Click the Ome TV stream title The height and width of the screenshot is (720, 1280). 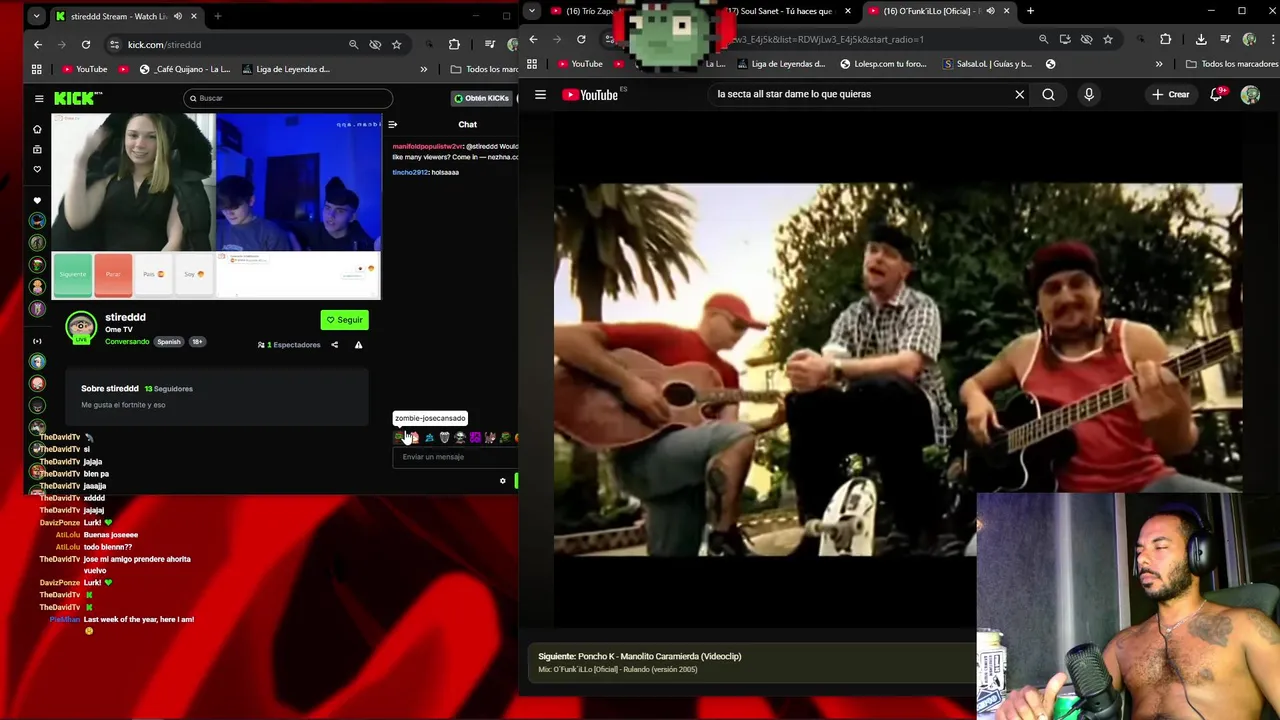coord(119,330)
